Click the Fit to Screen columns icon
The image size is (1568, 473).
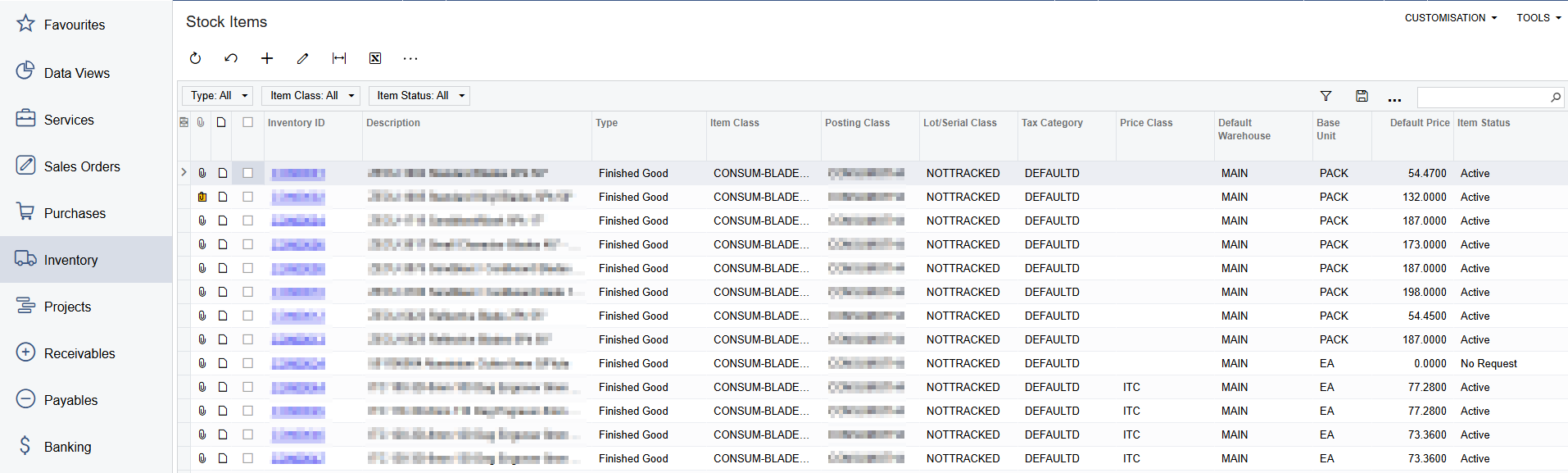(x=339, y=58)
